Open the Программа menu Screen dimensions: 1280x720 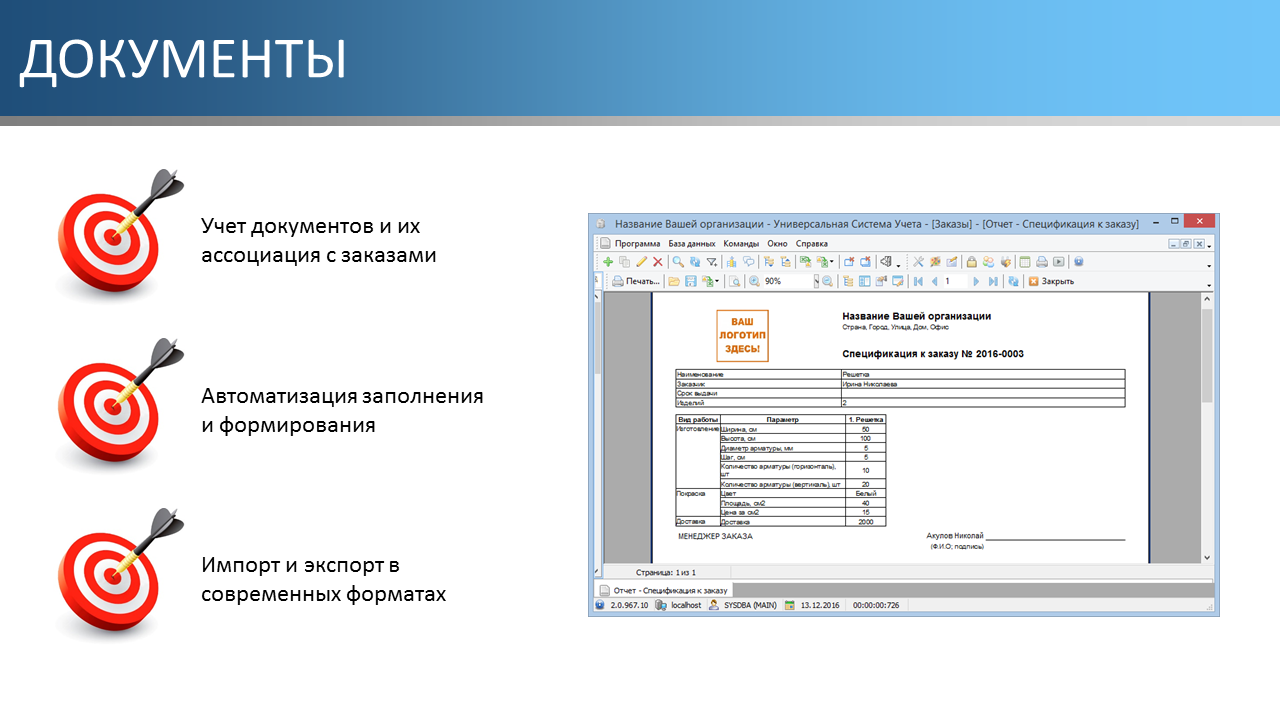pyautogui.click(x=637, y=243)
